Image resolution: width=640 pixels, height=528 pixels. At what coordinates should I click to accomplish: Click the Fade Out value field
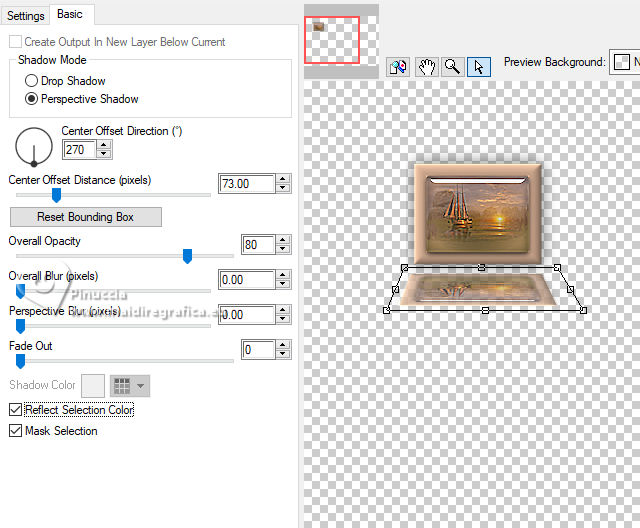[258, 350]
